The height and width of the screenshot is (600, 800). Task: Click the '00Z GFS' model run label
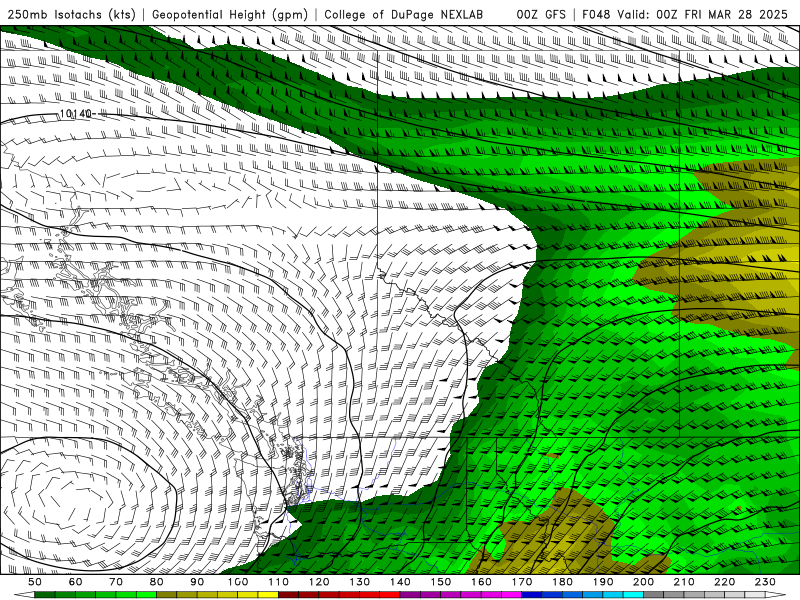[x=541, y=15]
